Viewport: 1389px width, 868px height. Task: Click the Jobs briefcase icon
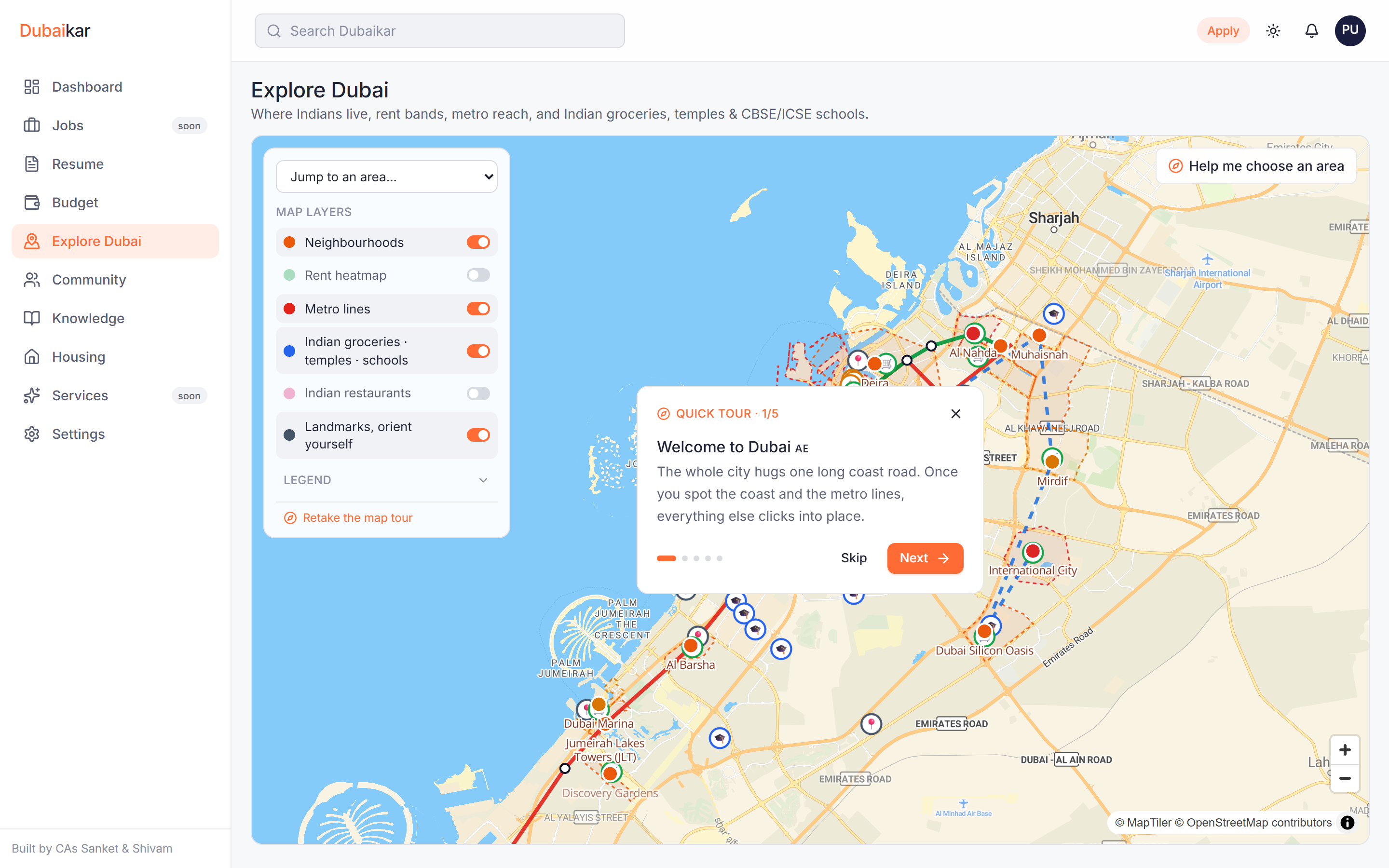[x=32, y=125]
